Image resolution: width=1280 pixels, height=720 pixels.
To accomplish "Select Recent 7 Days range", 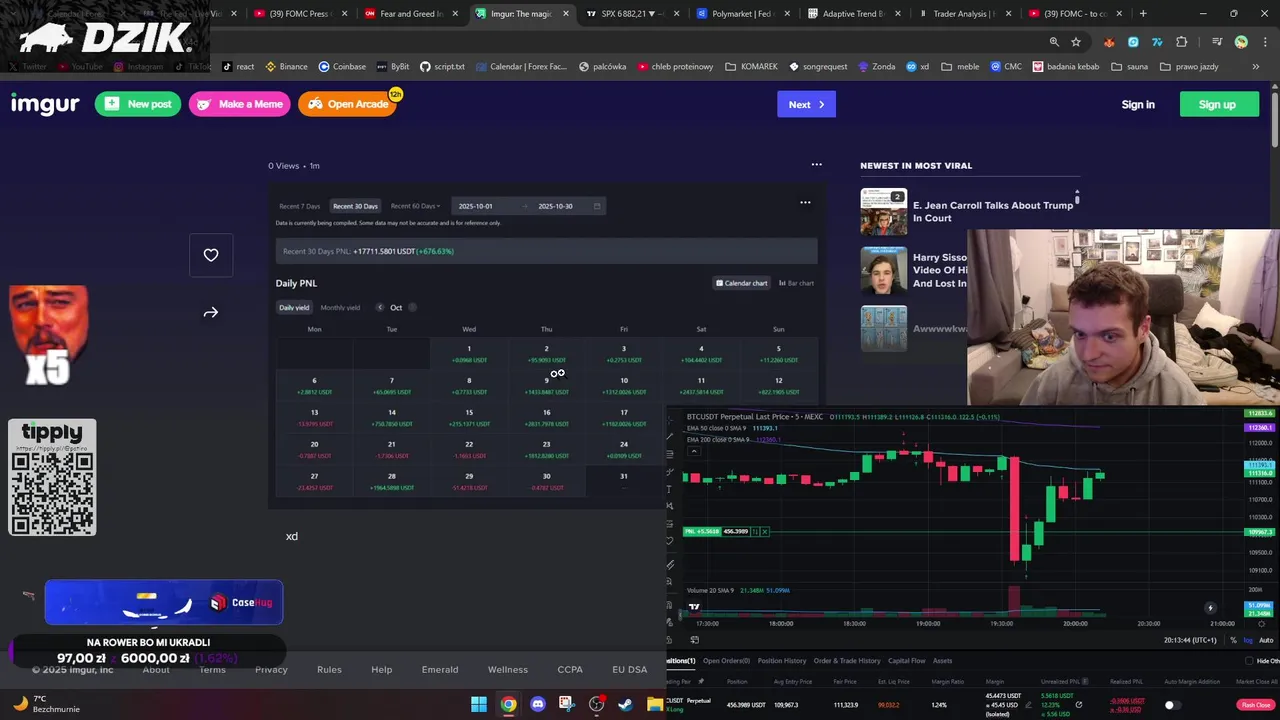I will pyautogui.click(x=300, y=206).
